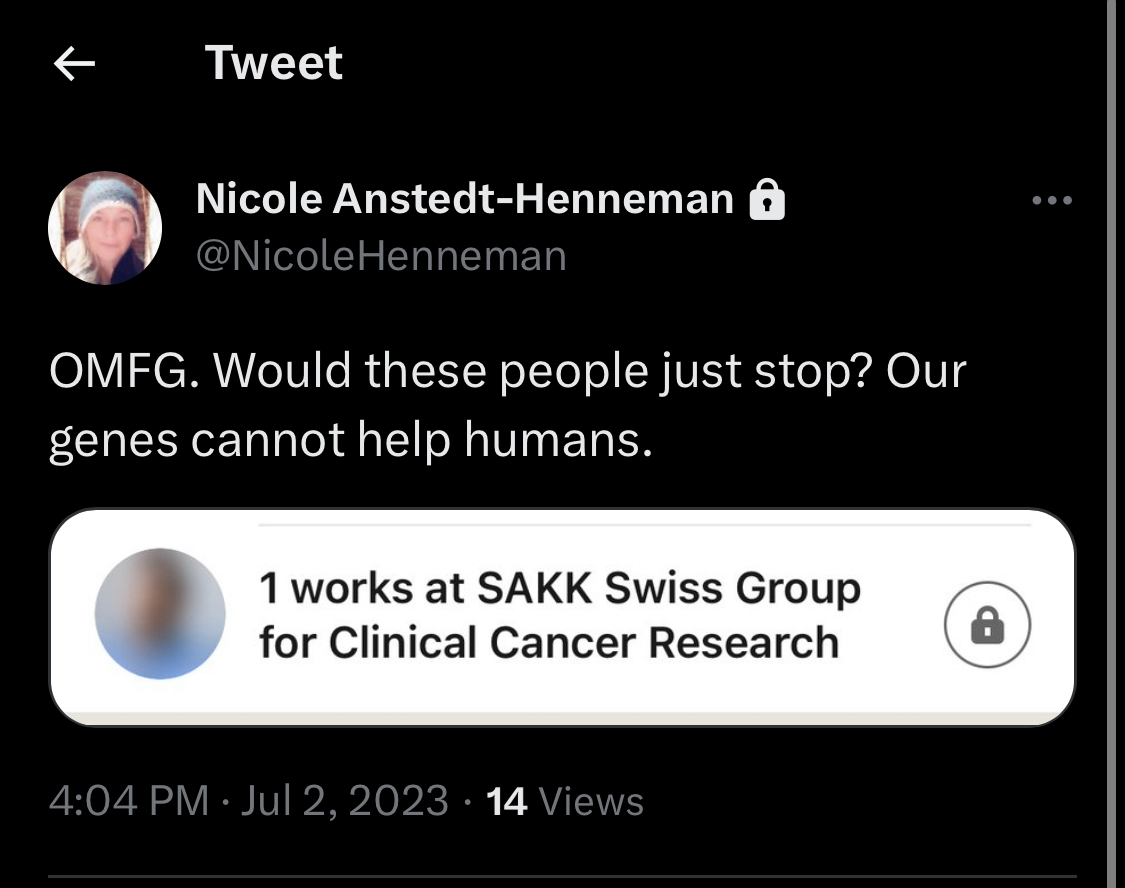Click the word "Views" below the tweet

591,801
